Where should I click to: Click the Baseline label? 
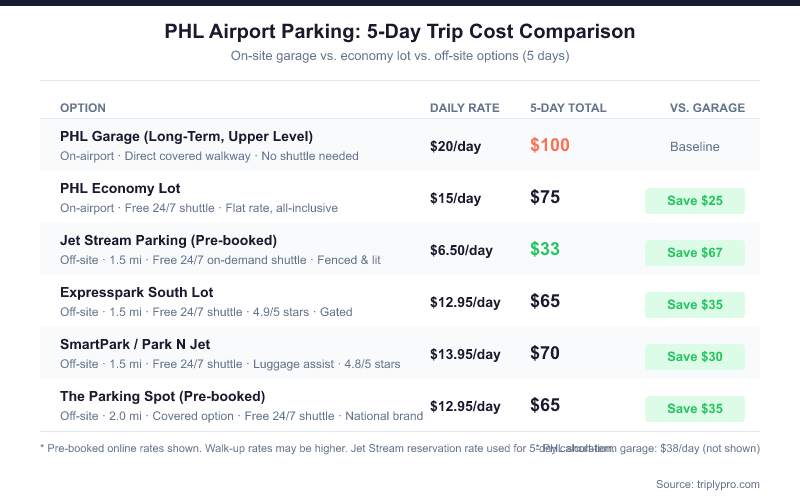point(695,147)
